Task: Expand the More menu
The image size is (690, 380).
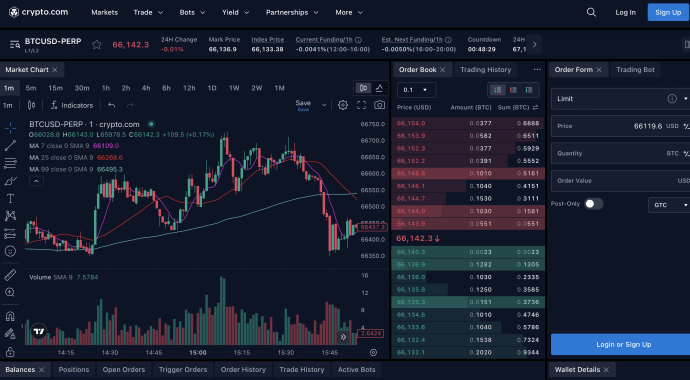Action: pyautogui.click(x=349, y=12)
